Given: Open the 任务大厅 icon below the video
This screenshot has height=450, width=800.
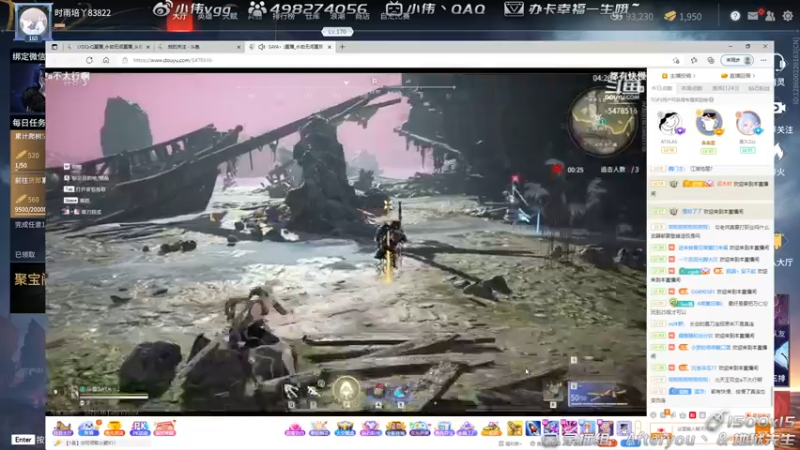Looking at the screenshot, I should (x=62, y=428).
